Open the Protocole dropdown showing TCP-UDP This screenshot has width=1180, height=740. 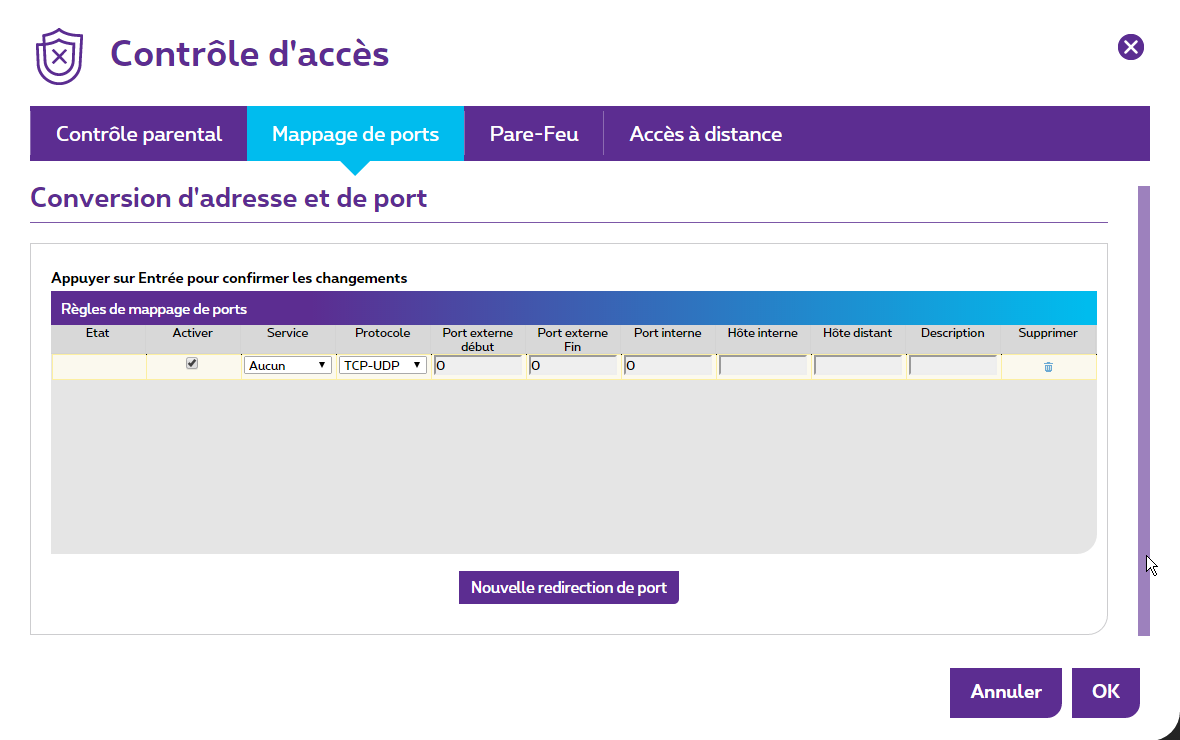click(x=382, y=365)
